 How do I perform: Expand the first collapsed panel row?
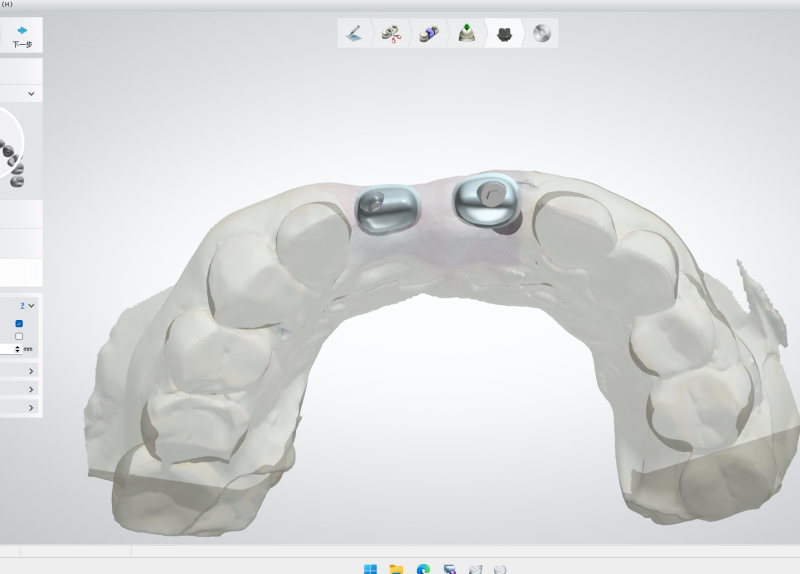click(x=31, y=371)
